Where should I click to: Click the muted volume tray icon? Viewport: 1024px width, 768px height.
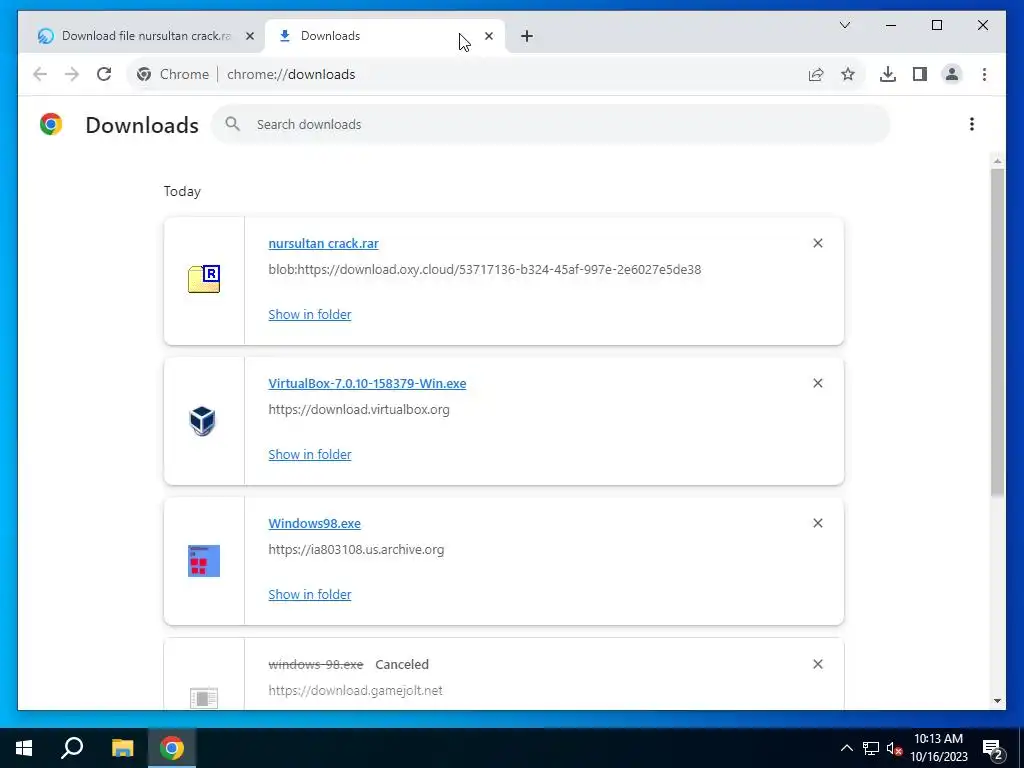click(894, 748)
